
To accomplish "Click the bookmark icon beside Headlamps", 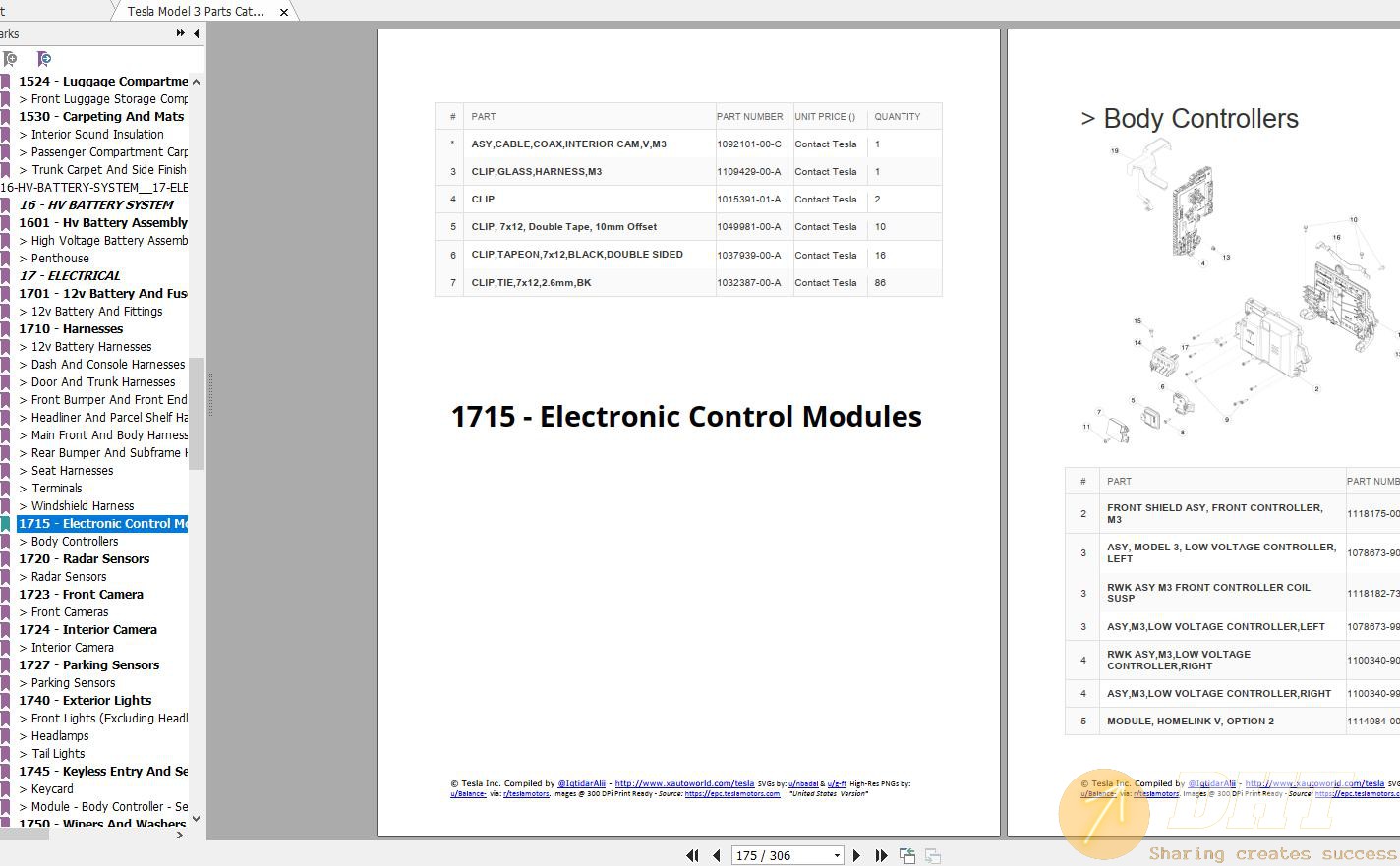I will click(5, 736).
